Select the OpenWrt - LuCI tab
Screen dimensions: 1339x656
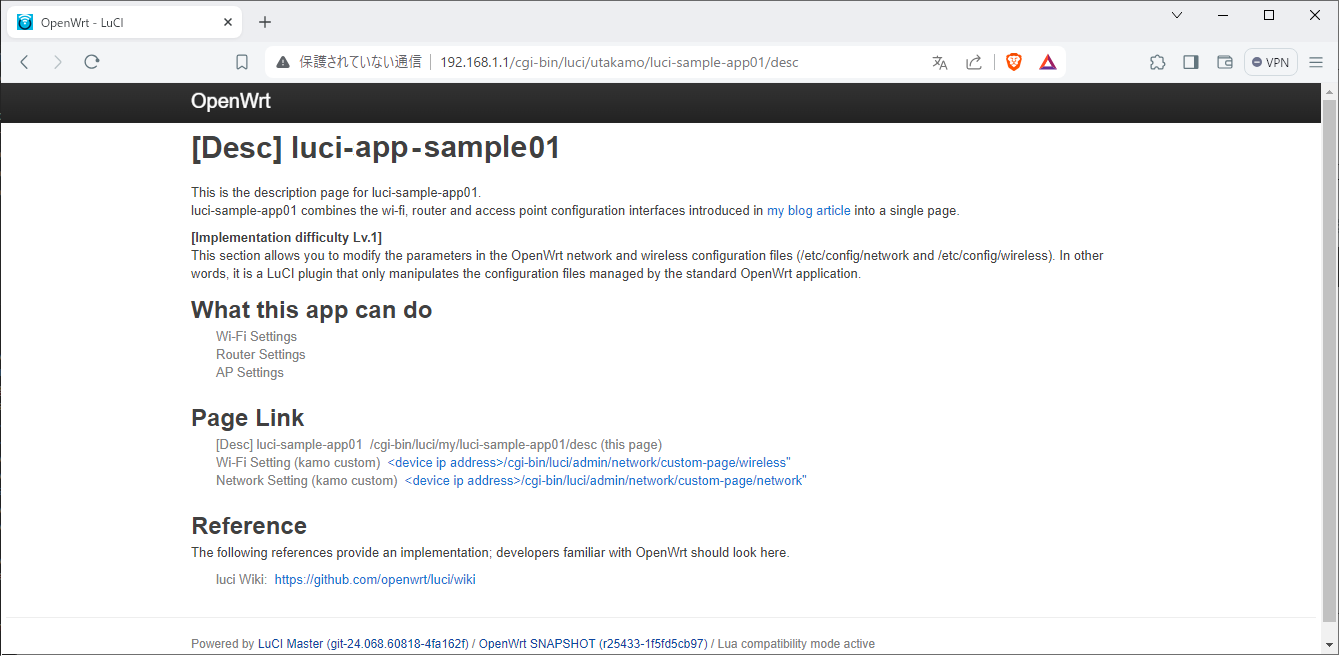(x=125, y=22)
